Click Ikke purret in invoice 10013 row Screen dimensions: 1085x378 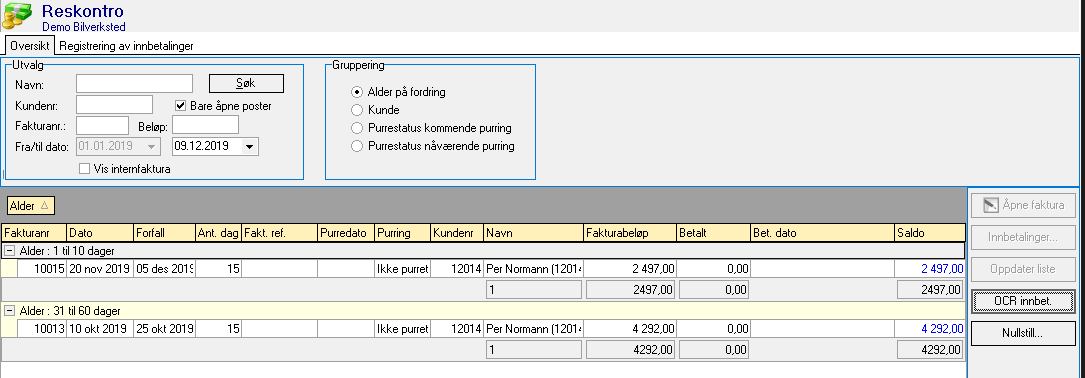[403, 329]
